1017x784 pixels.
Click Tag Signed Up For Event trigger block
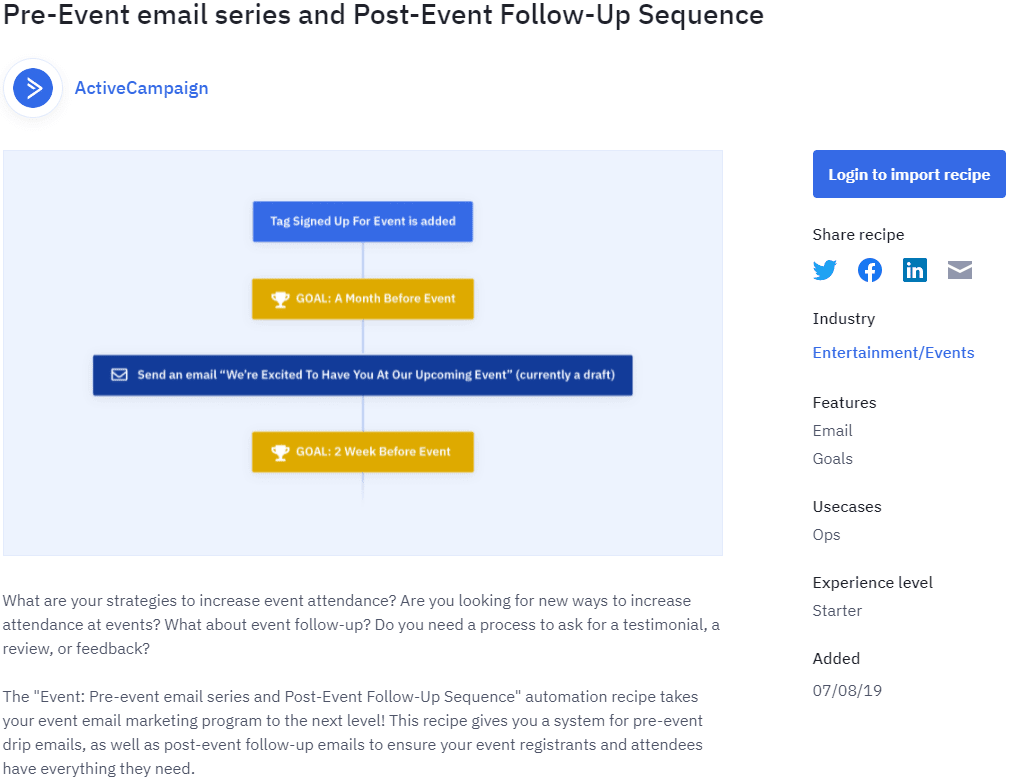(363, 221)
